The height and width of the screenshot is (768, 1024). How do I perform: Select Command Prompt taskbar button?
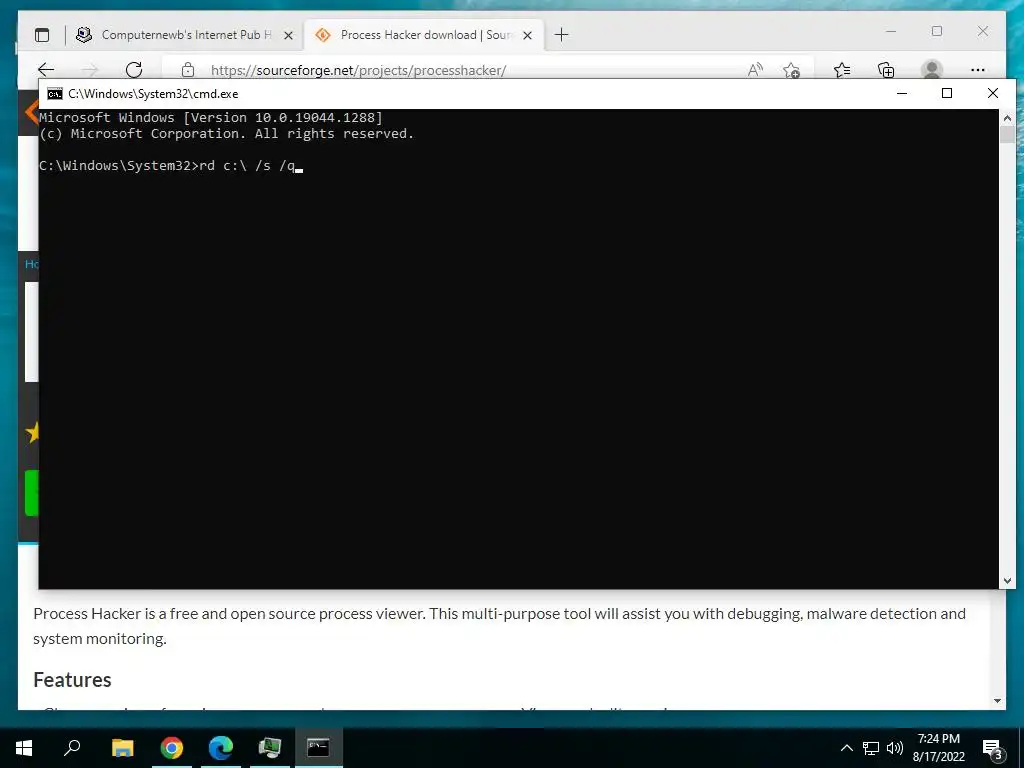(x=318, y=747)
